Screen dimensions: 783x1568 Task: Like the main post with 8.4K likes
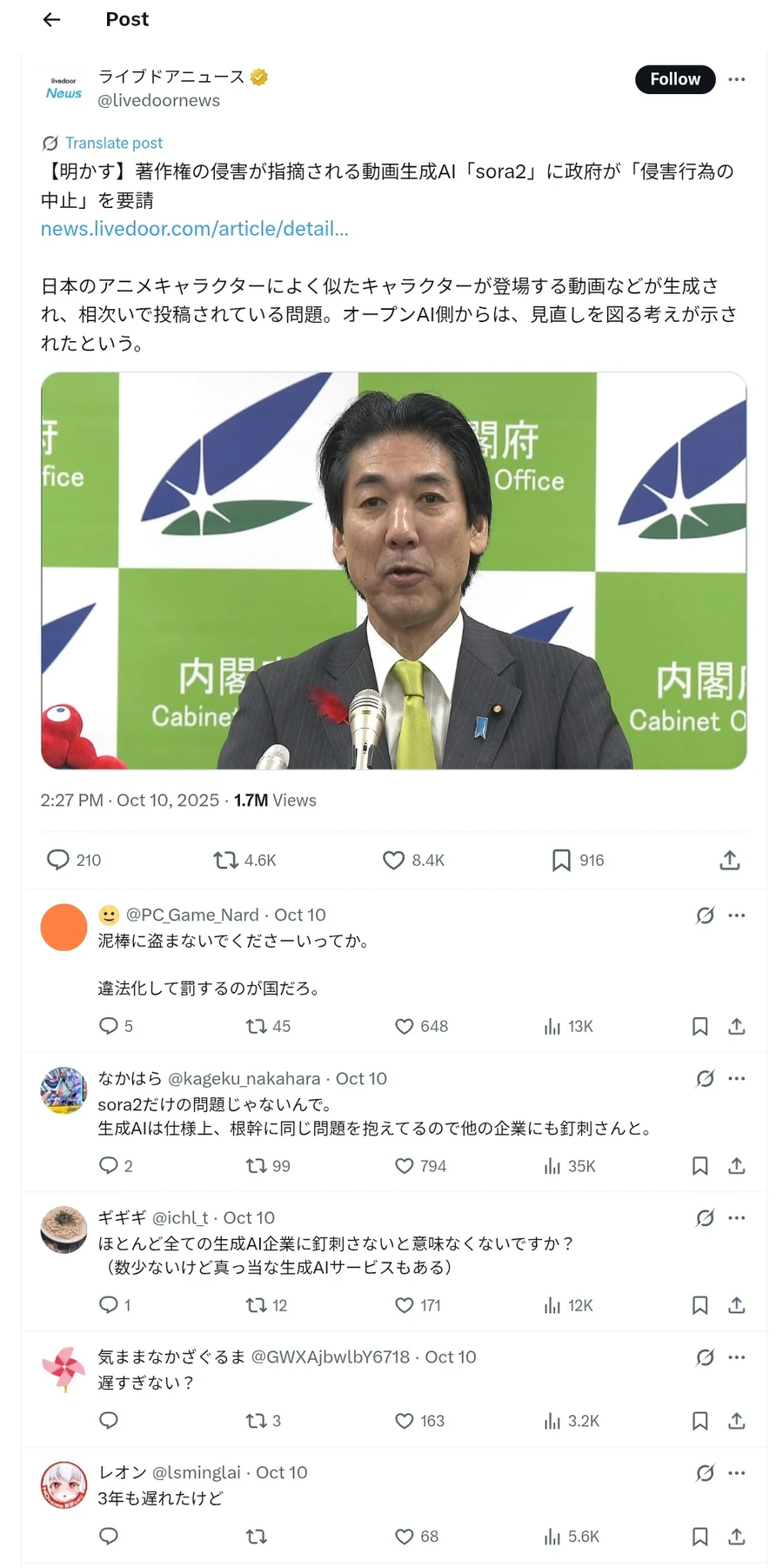[413, 860]
